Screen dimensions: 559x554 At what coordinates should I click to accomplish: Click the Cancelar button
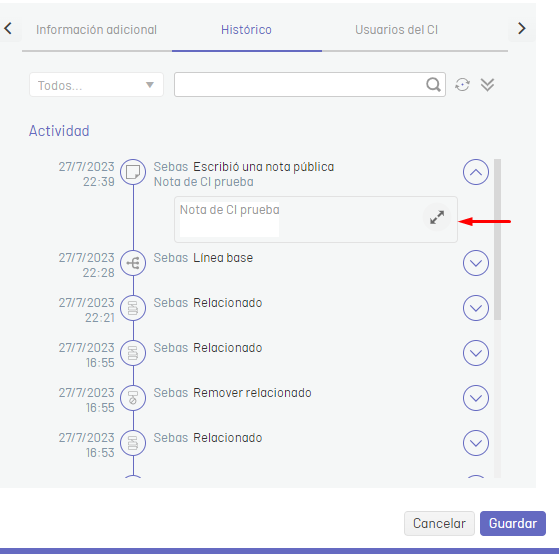[439, 523]
